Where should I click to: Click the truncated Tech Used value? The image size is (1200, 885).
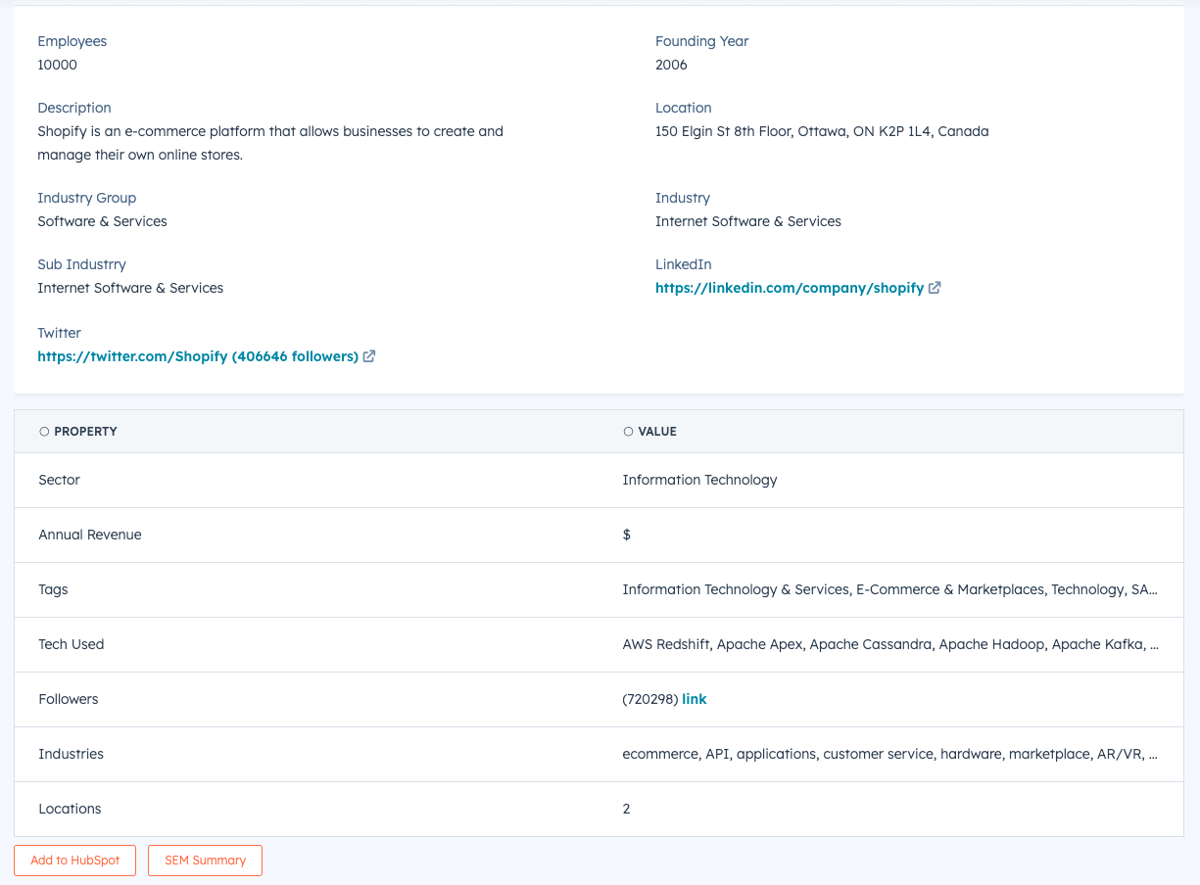(x=890, y=644)
